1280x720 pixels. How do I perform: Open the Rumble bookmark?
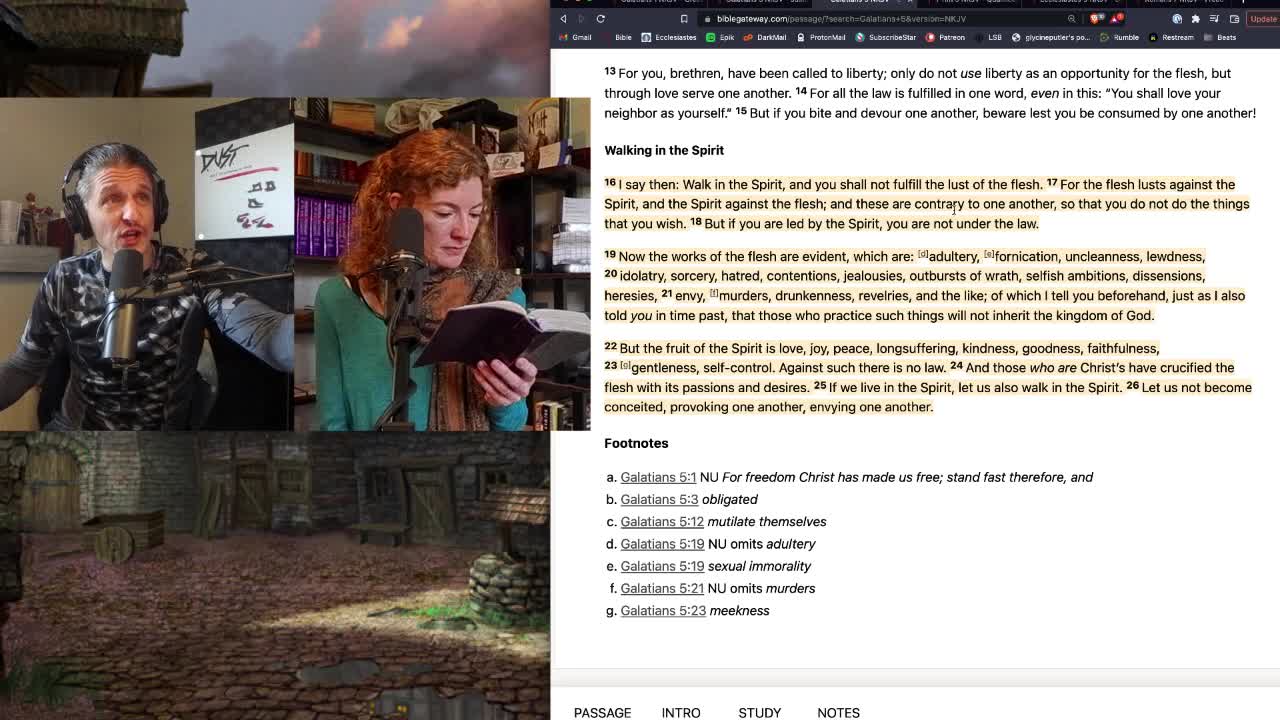coord(1121,38)
